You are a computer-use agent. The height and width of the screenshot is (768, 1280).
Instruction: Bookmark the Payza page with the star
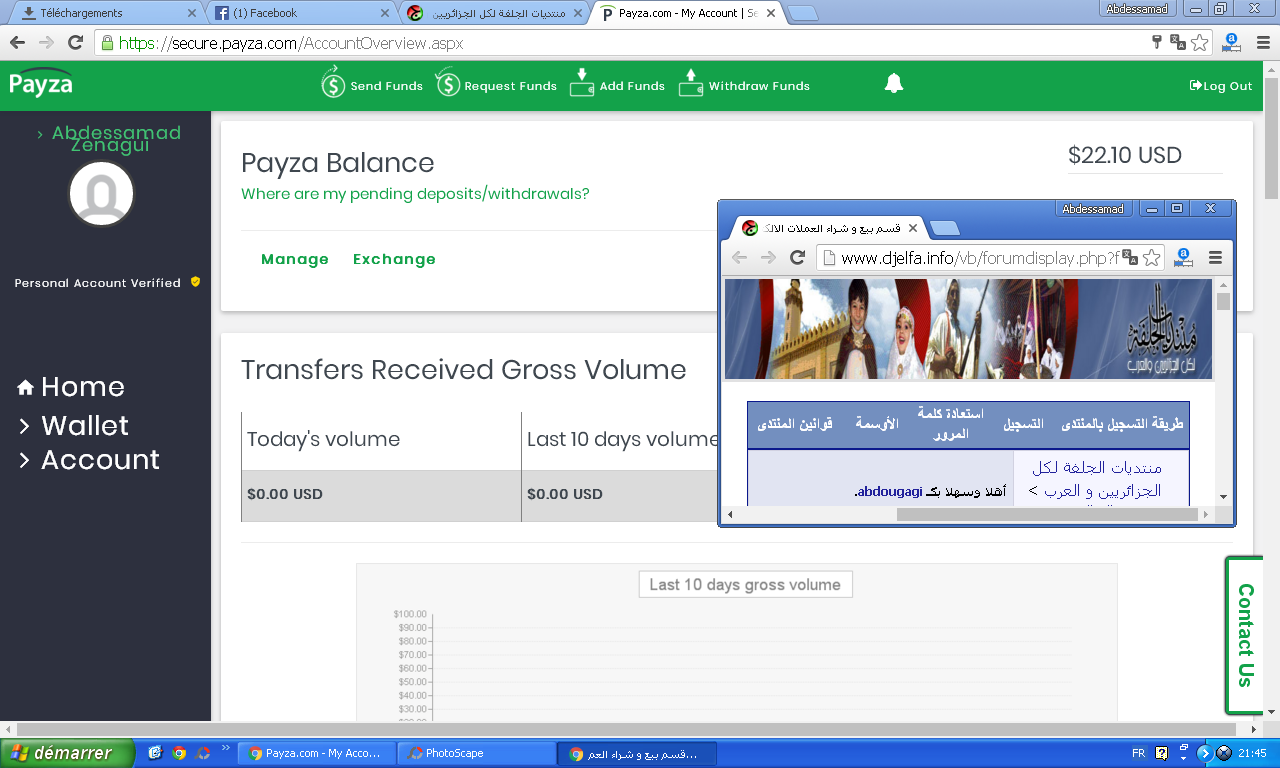click(x=1200, y=43)
